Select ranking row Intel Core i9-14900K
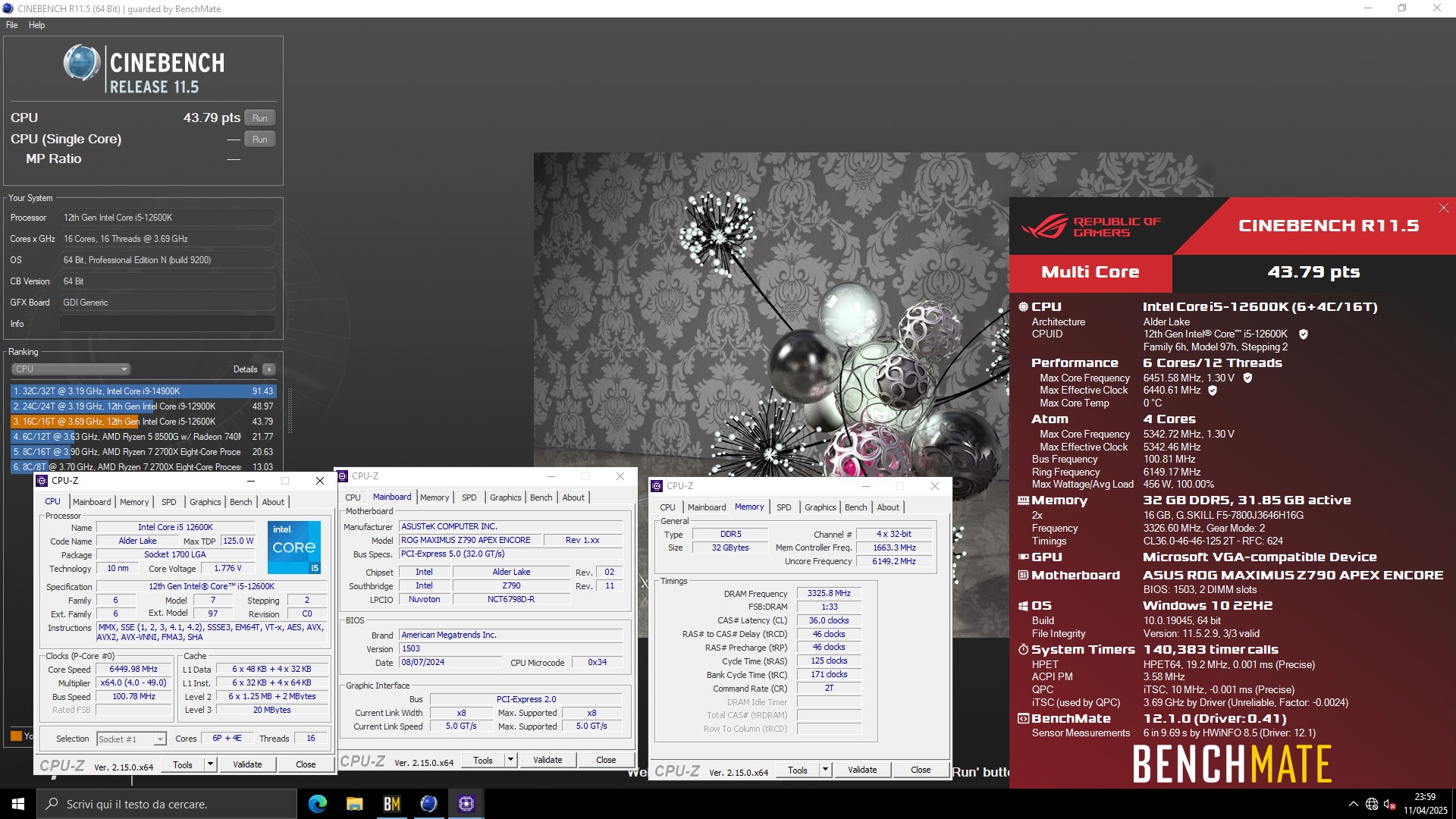The image size is (1456, 819). click(143, 391)
